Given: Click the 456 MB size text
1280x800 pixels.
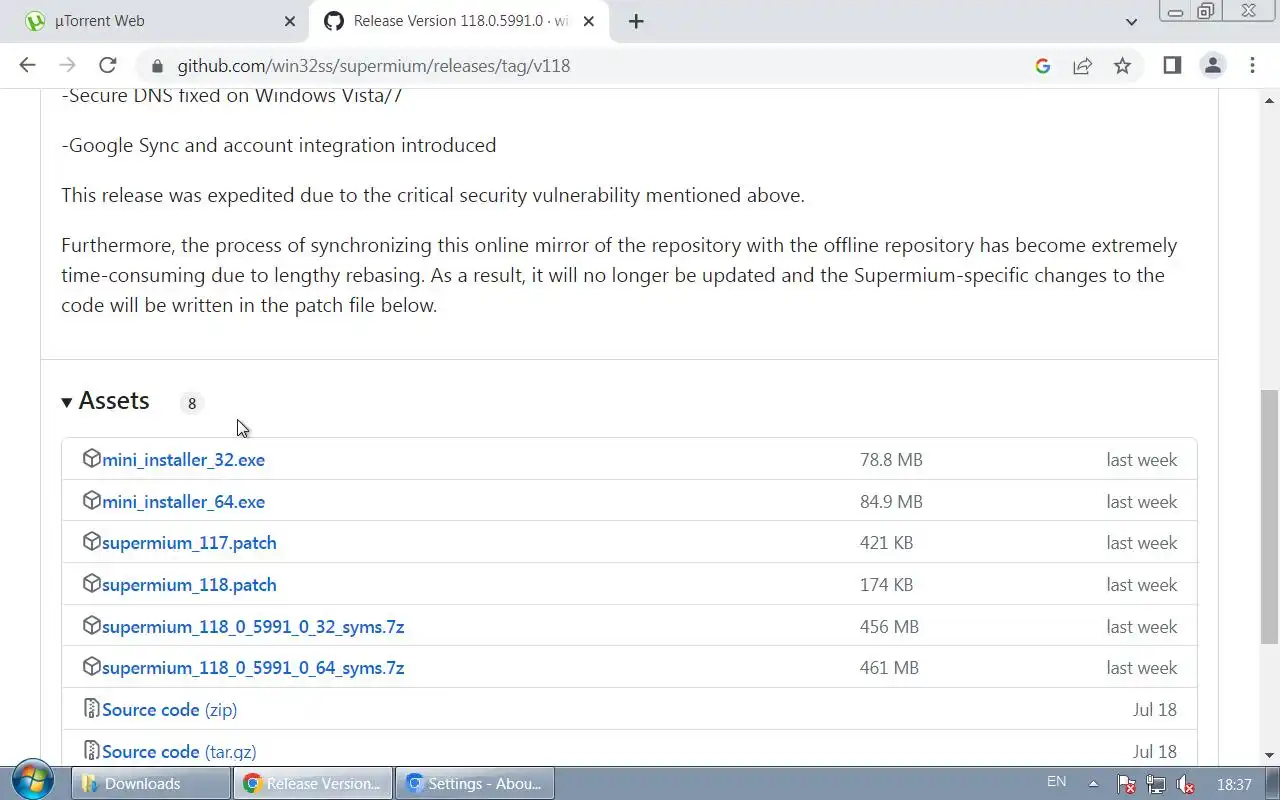Looking at the screenshot, I should click(889, 627).
